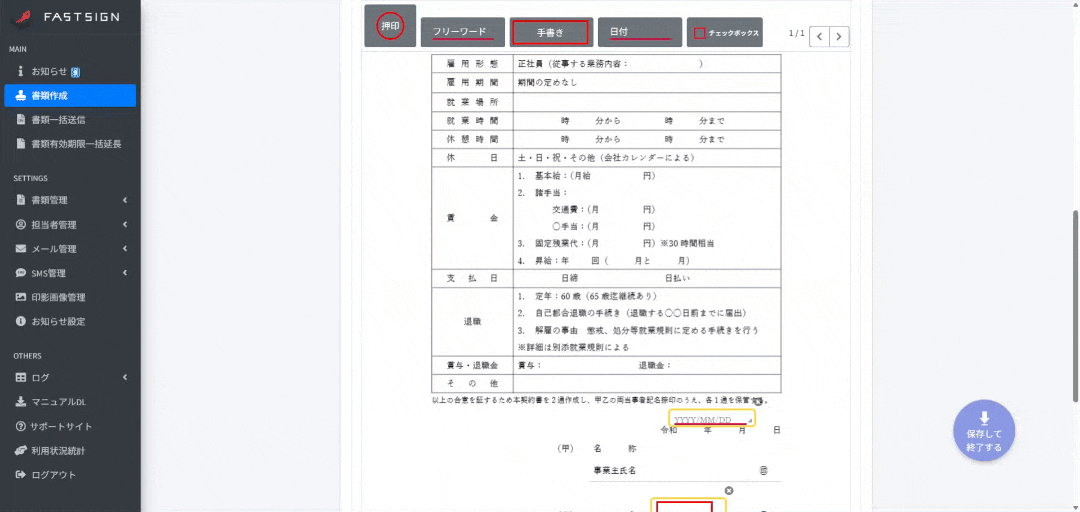1080x512 pixels.
Task: Click the logout icon beside ログアウト
Action: 21,475
